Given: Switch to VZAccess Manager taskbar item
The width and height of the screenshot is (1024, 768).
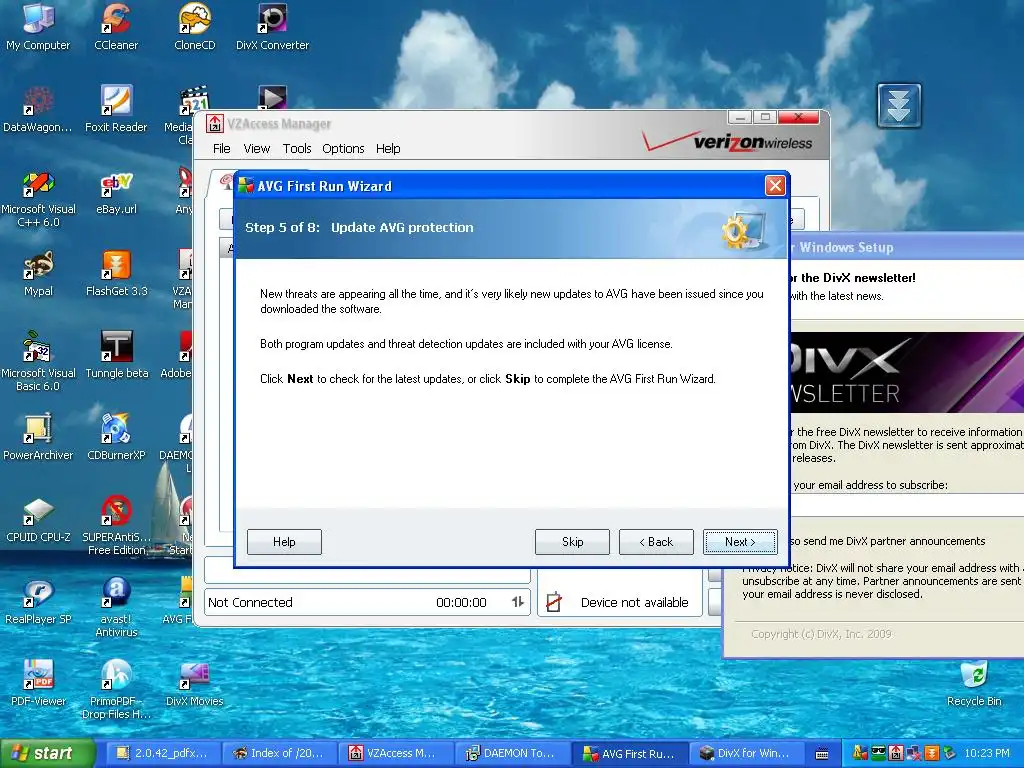Looking at the screenshot, I should (394, 754).
